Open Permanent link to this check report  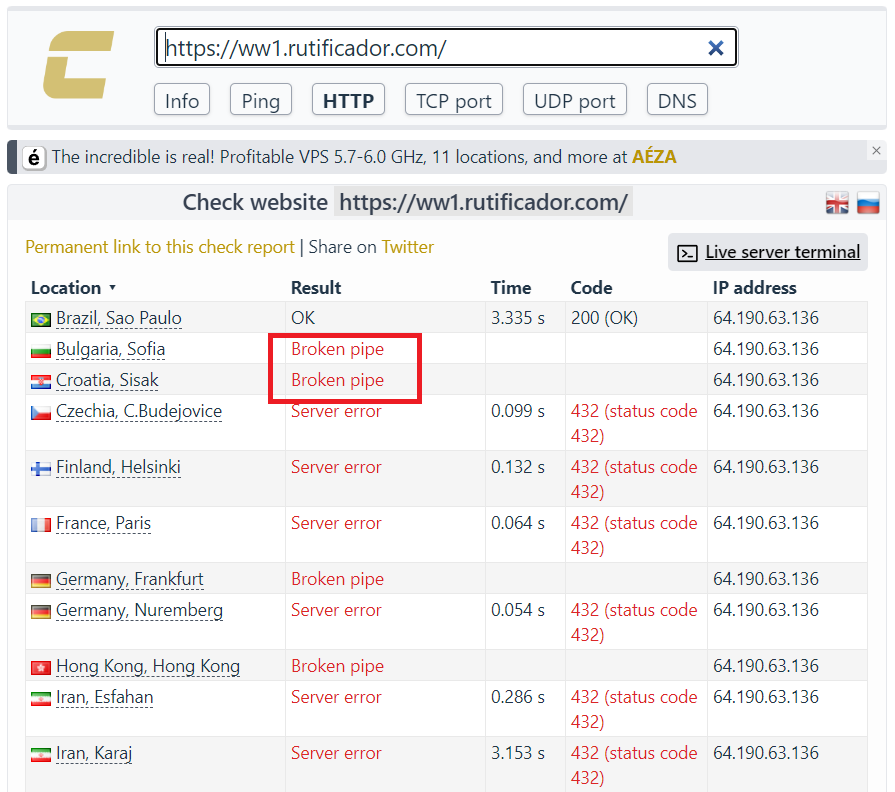tap(160, 247)
